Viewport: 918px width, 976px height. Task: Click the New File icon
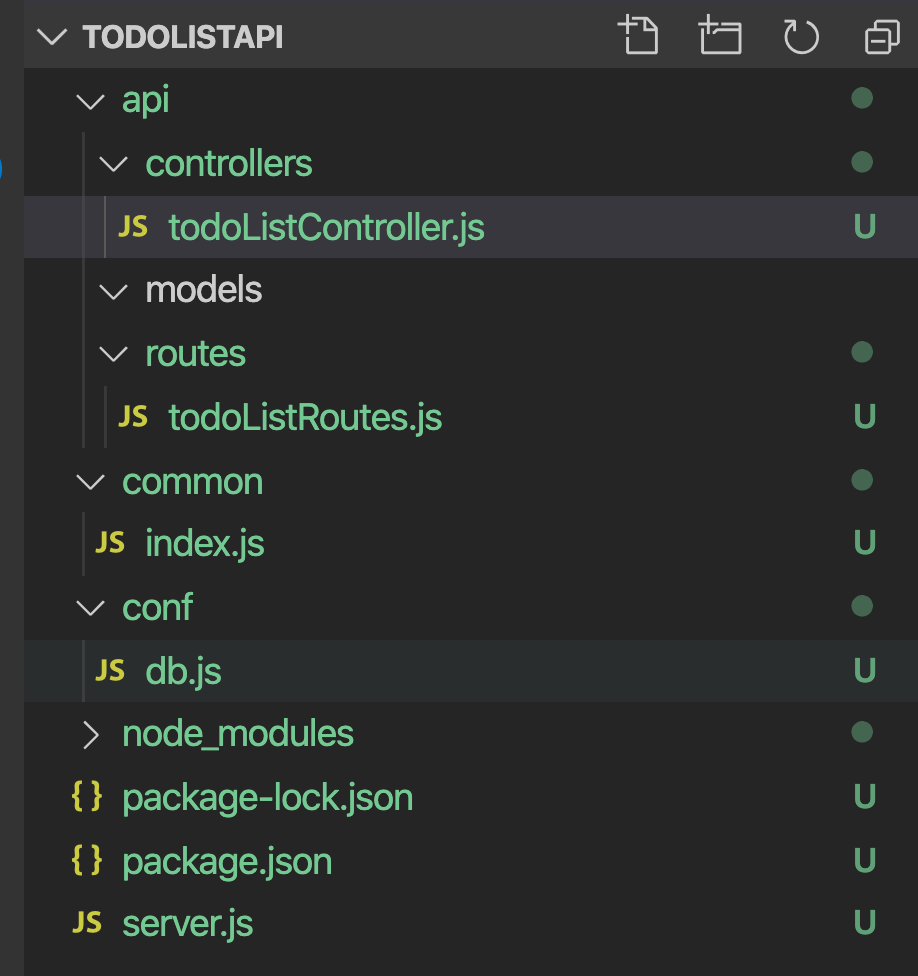click(x=639, y=37)
